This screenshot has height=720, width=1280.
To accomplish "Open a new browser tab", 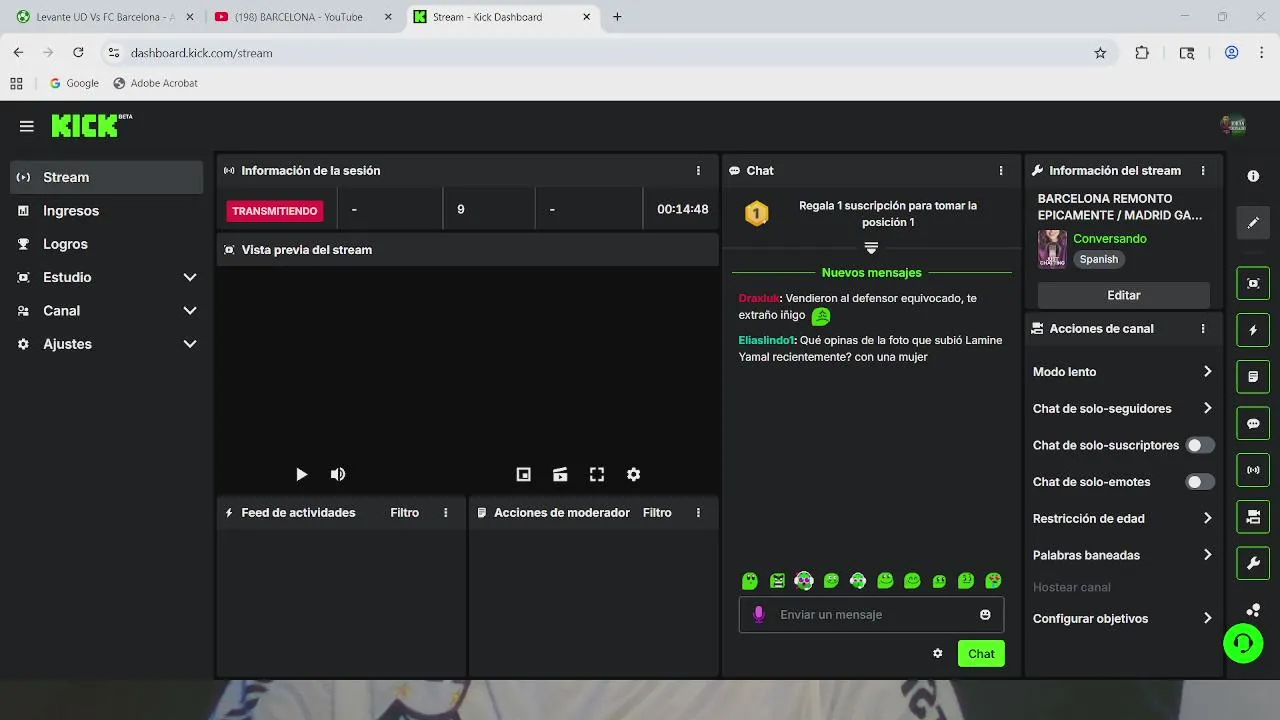I will pyautogui.click(x=617, y=17).
